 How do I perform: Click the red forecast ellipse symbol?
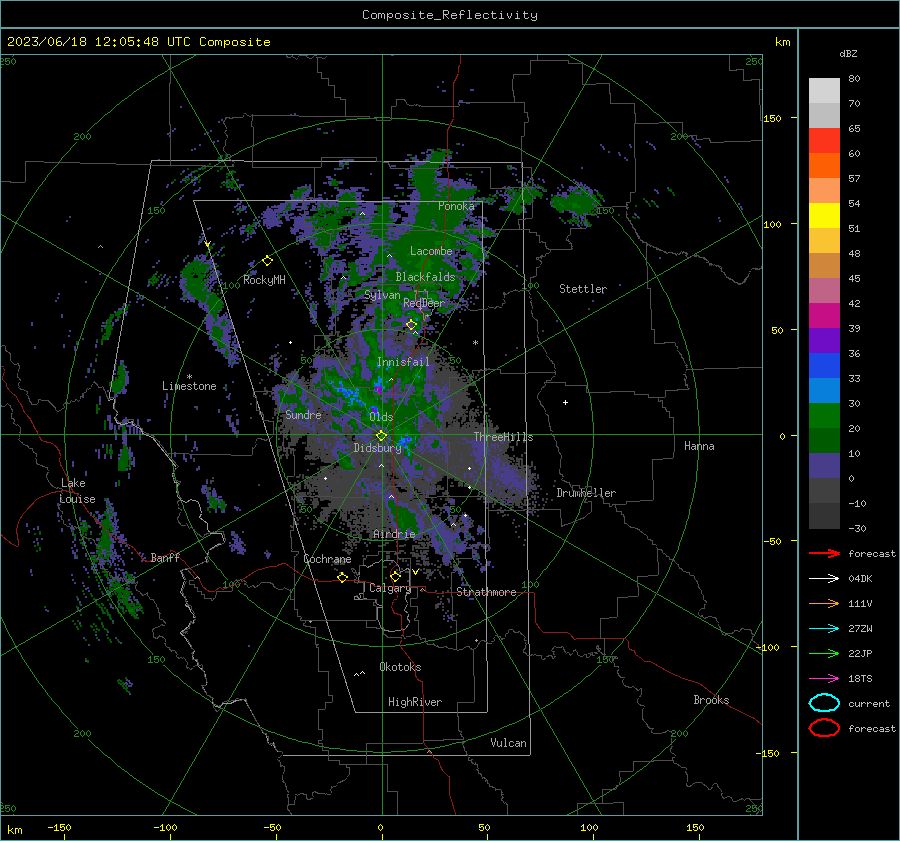pyautogui.click(x=824, y=728)
